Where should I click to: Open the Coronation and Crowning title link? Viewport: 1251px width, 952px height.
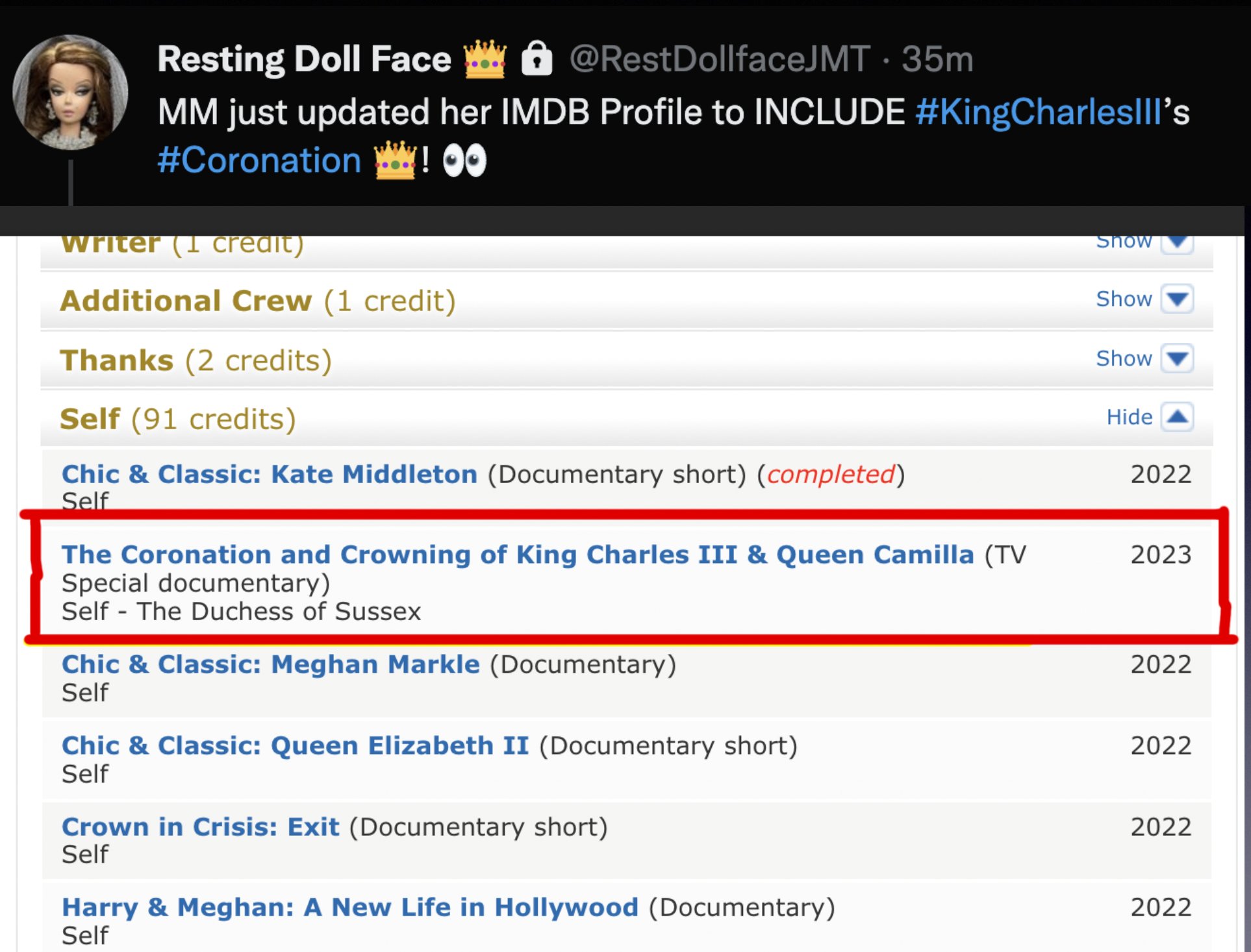pyautogui.click(x=518, y=555)
